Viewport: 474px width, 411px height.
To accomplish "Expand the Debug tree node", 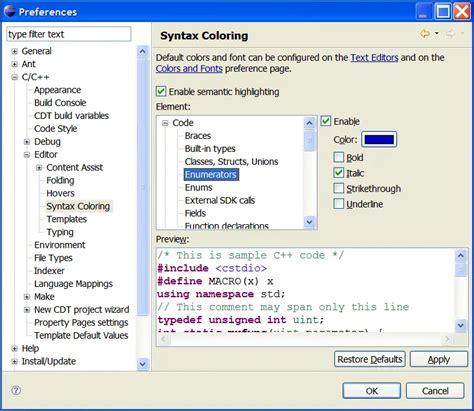I will [27, 142].
